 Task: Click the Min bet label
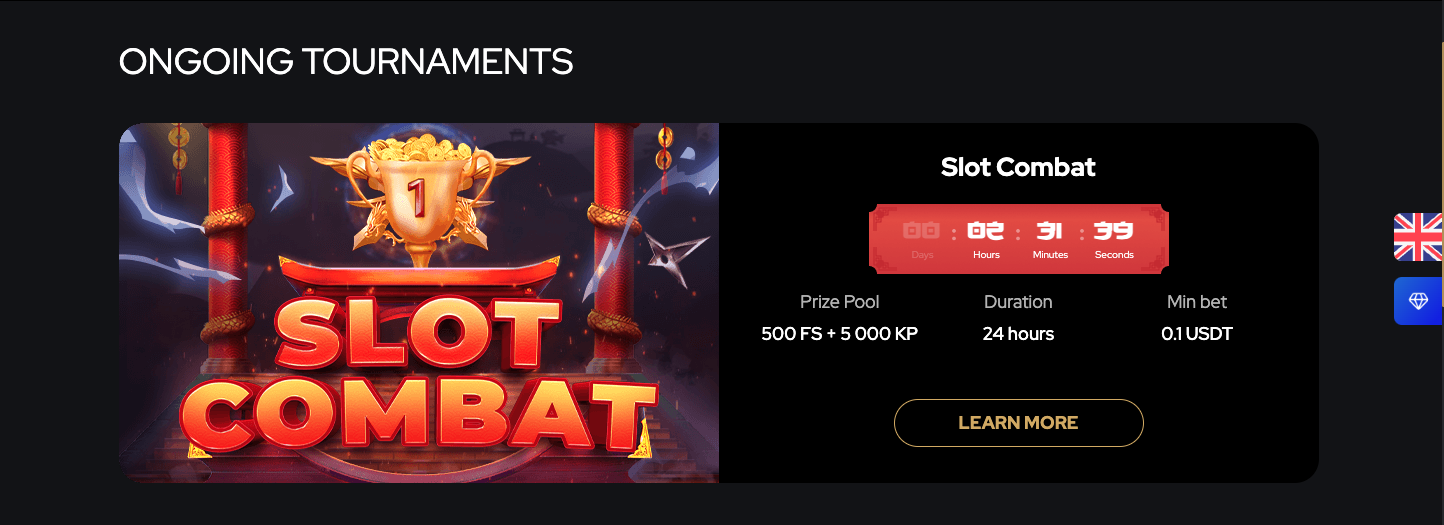pos(1197,302)
